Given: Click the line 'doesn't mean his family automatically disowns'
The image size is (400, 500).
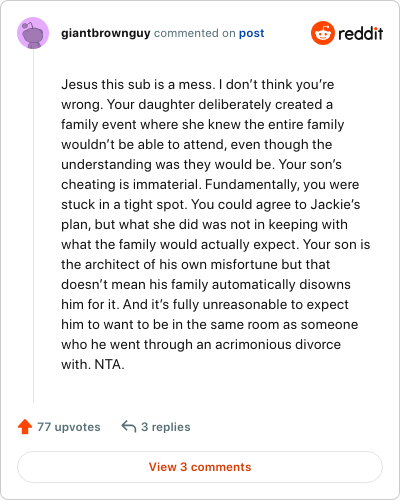Looking at the screenshot, I should (x=206, y=284).
